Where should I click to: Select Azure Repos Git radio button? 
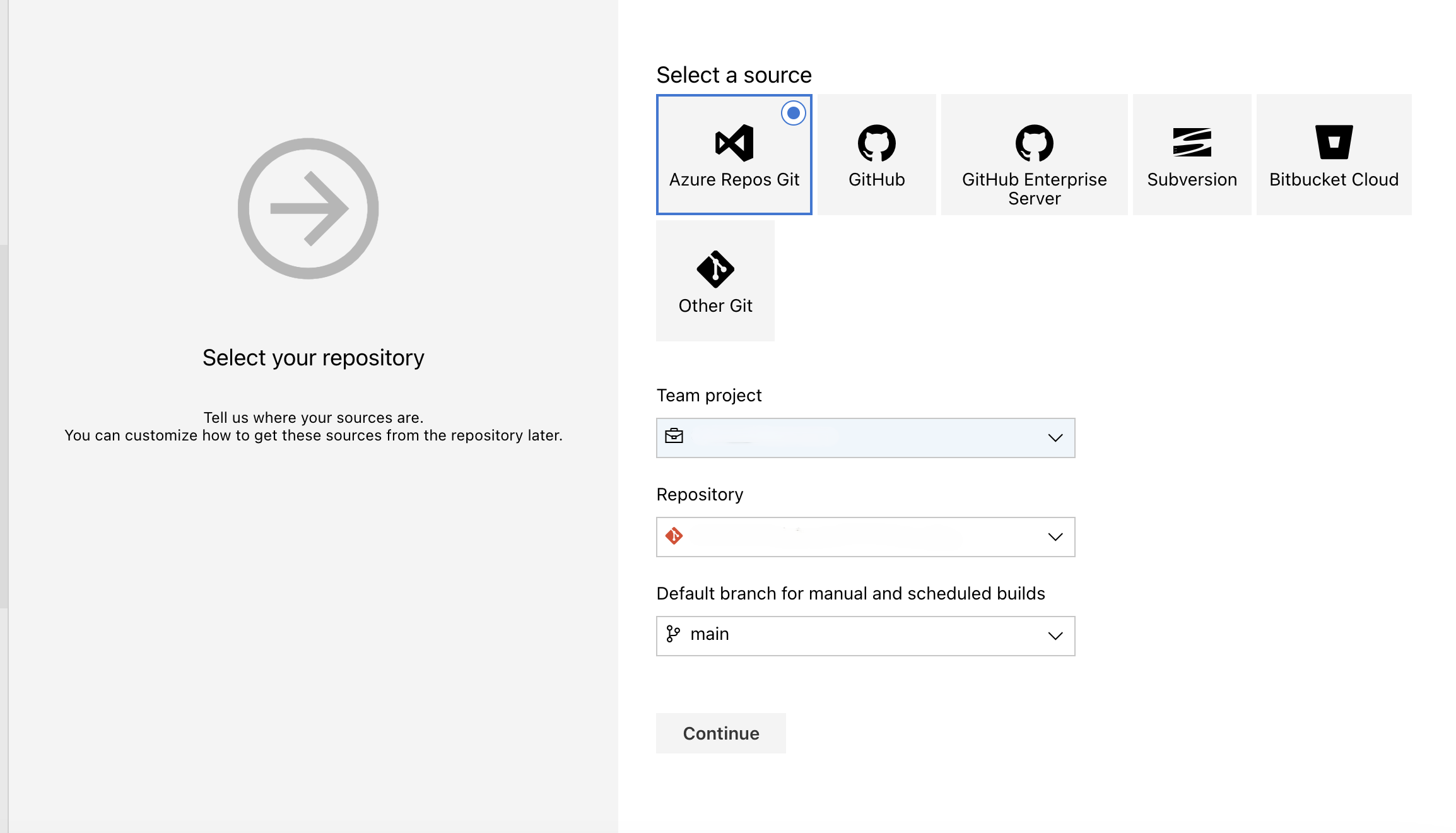coord(793,112)
